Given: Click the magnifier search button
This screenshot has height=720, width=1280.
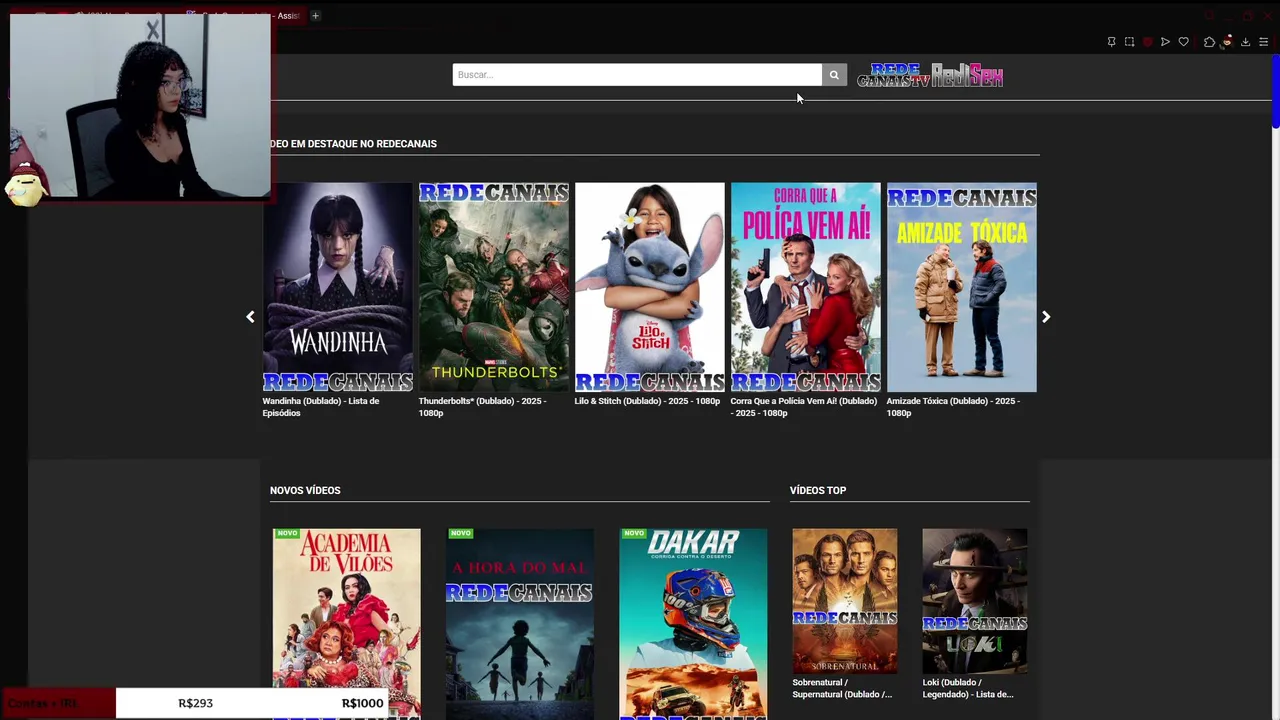Looking at the screenshot, I should pyautogui.click(x=834, y=75).
